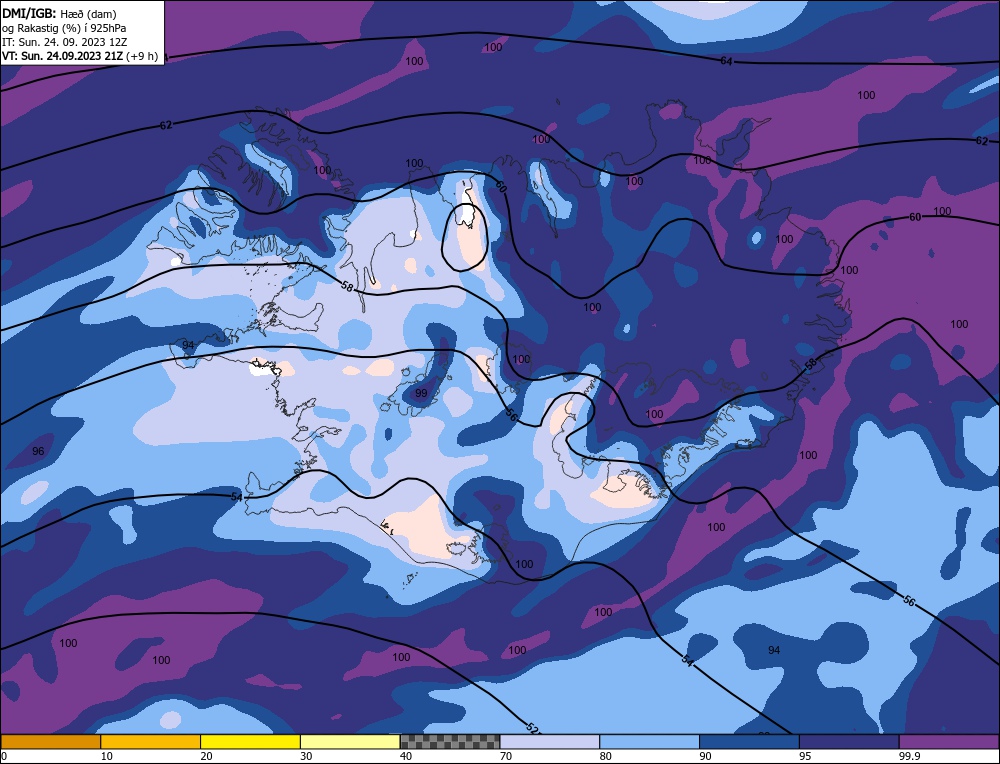
Task: Click the '30' legend scale label
Action: [306, 756]
